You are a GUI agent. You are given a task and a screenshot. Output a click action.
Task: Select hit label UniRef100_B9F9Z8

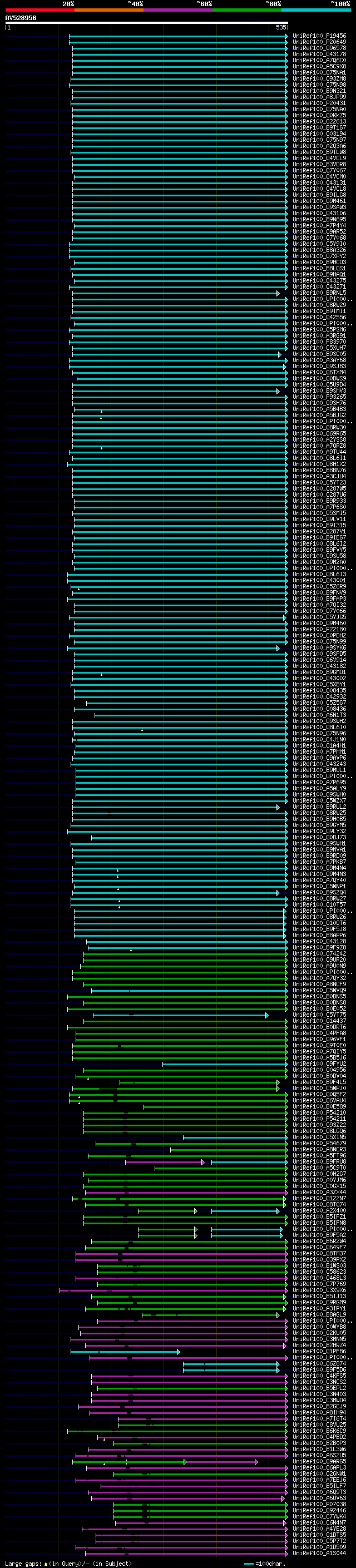point(319,948)
